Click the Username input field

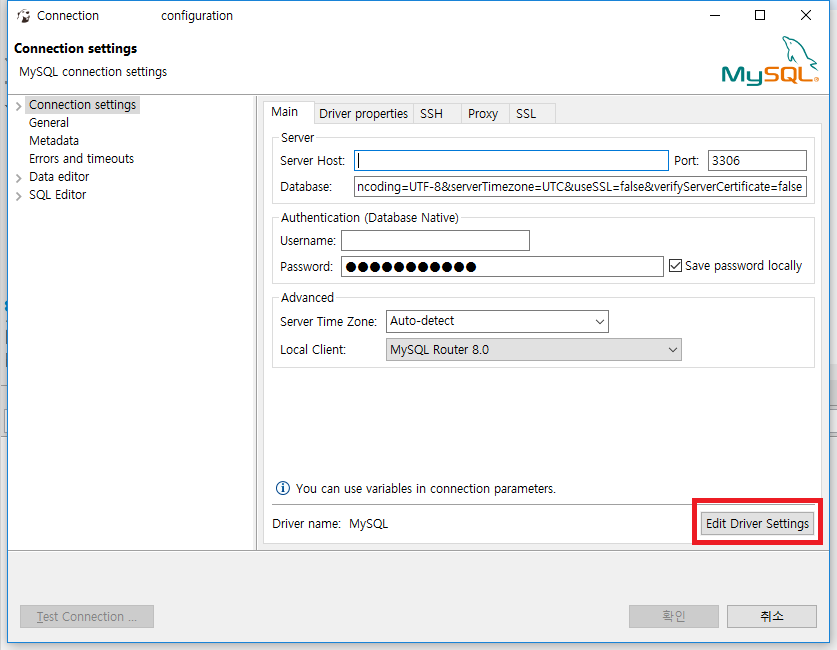[435, 241]
